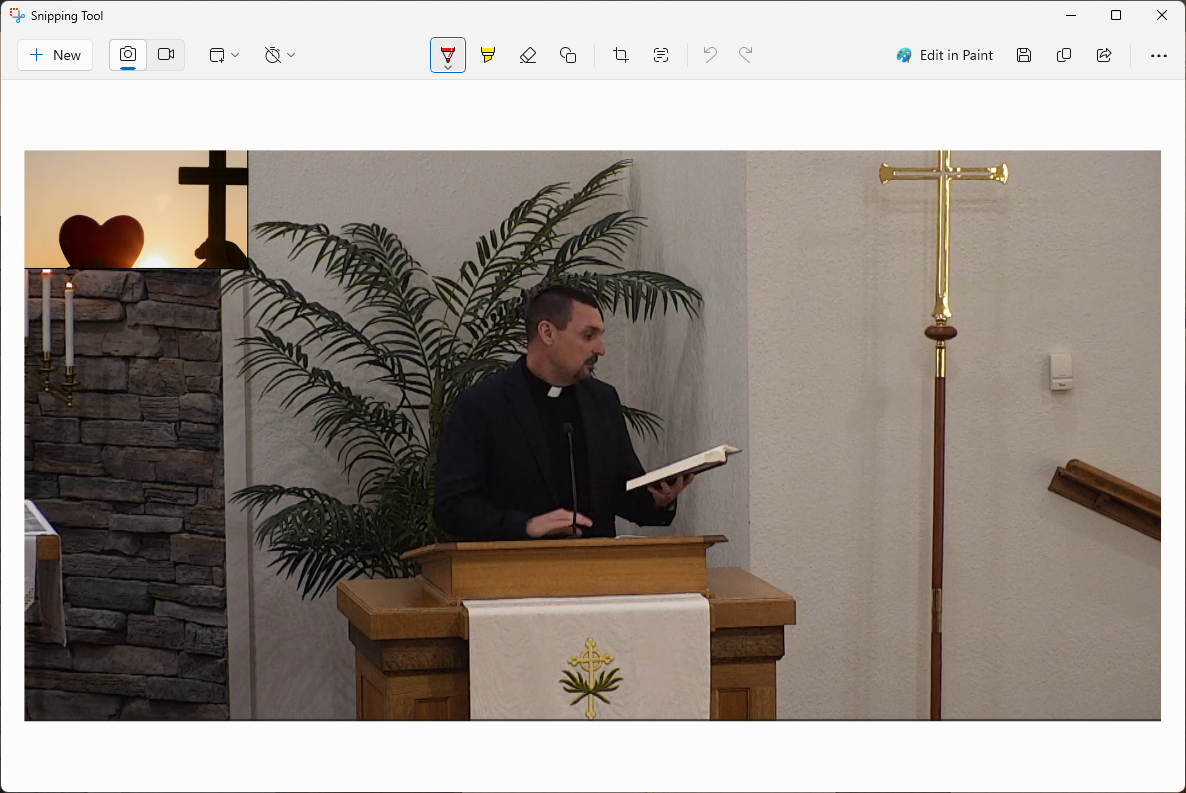
Task: Expand the delay snip timer dropdown
Action: click(280, 55)
